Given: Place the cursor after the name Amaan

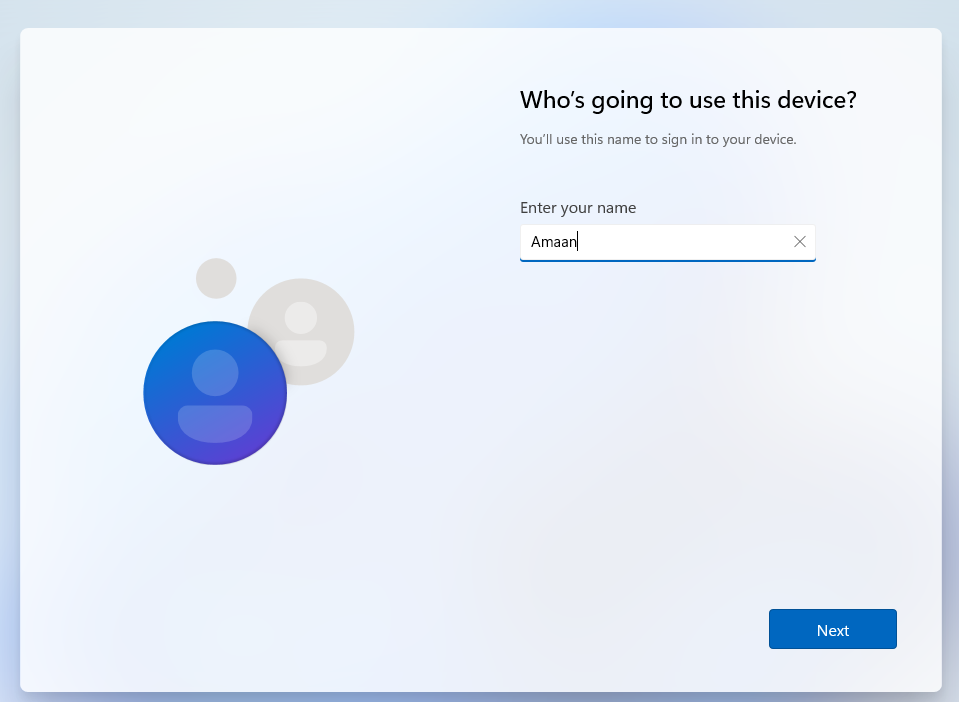Looking at the screenshot, I should pyautogui.click(x=578, y=241).
